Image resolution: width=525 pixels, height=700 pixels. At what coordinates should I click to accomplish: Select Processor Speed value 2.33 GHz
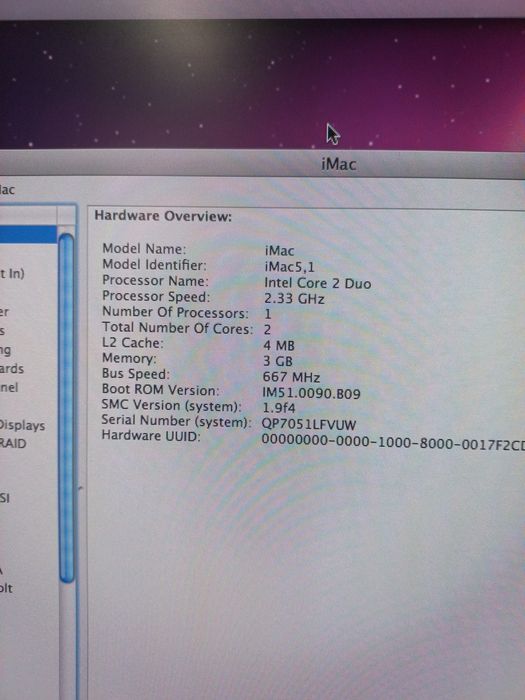[294, 298]
